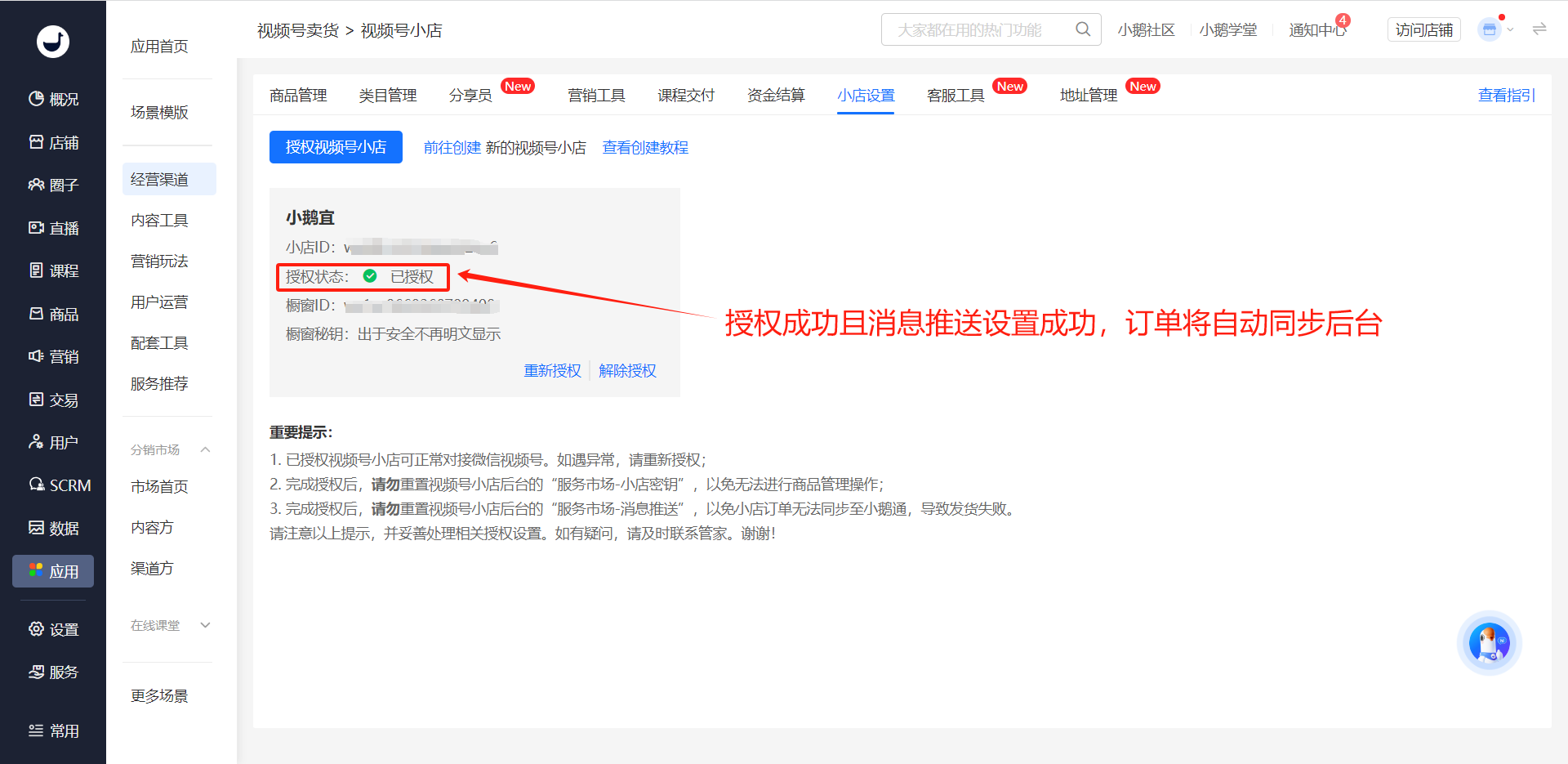The width and height of the screenshot is (1568, 764).
Task: Open the 分享员 tab
Action: [x=470, y=96]
